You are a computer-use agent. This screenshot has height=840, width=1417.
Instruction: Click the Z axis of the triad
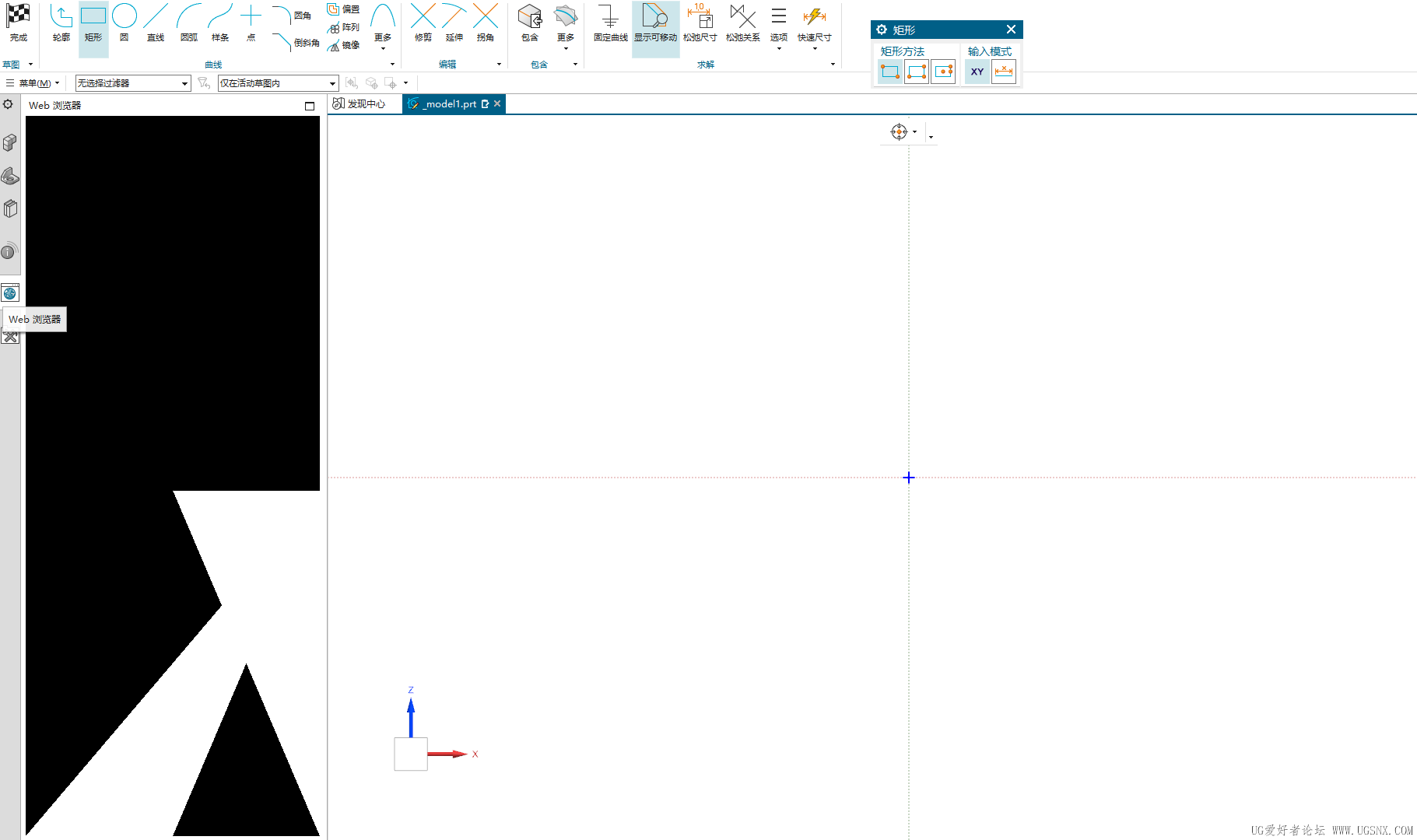tap(411, 718)
